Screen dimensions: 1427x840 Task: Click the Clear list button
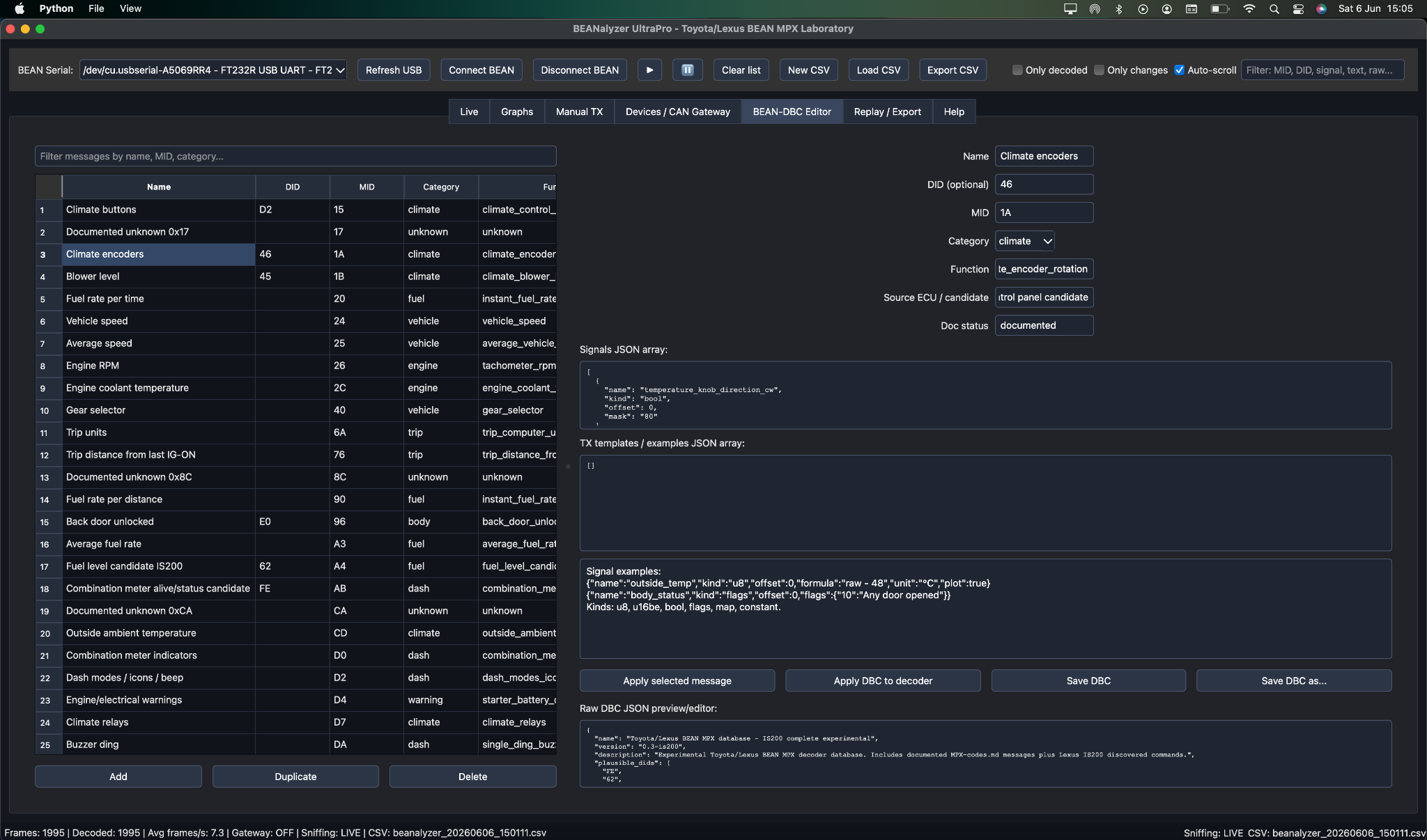741,70
